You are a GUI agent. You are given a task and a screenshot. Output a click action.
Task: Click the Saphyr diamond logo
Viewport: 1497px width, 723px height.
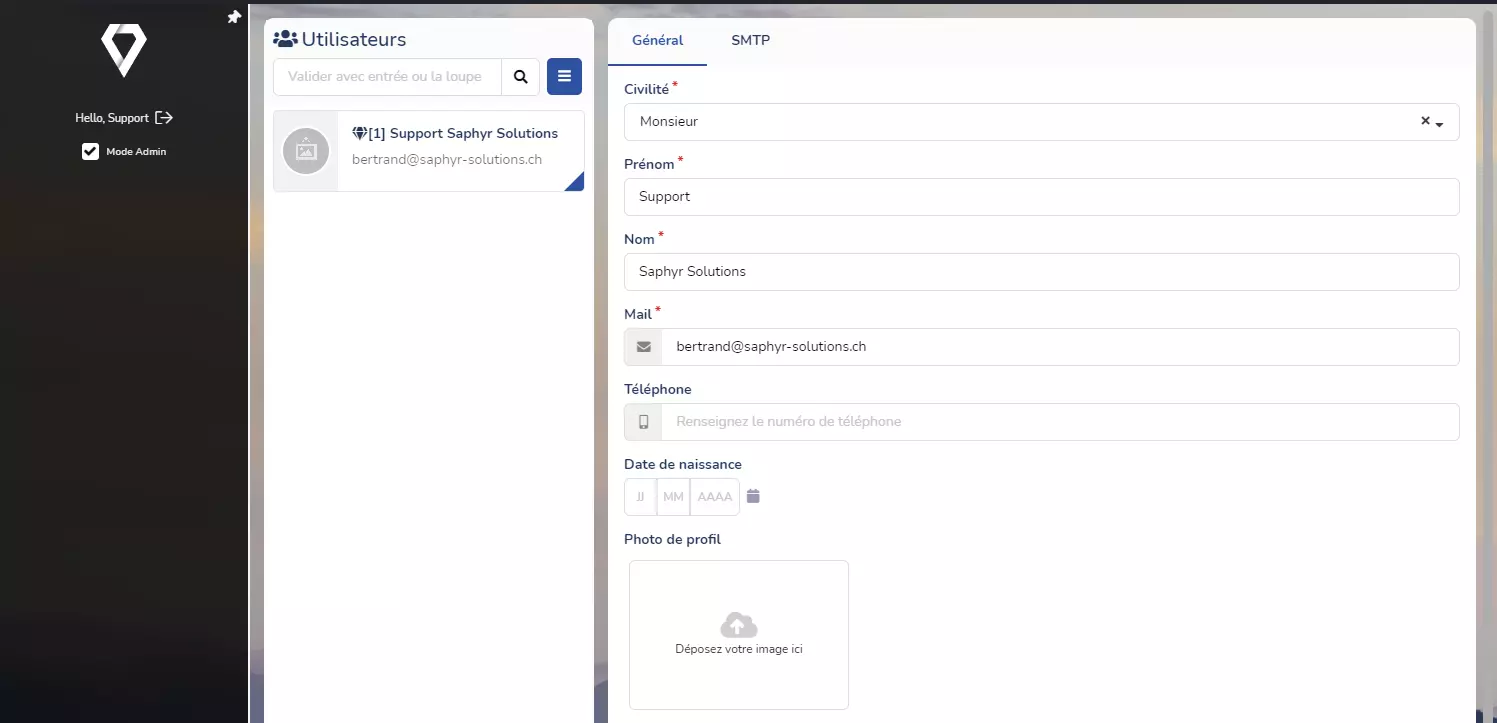(x=124, y=50)
